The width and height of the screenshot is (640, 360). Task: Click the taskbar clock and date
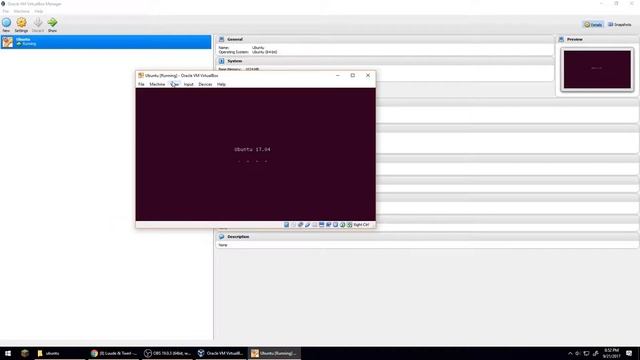click(x=611, y=353)
